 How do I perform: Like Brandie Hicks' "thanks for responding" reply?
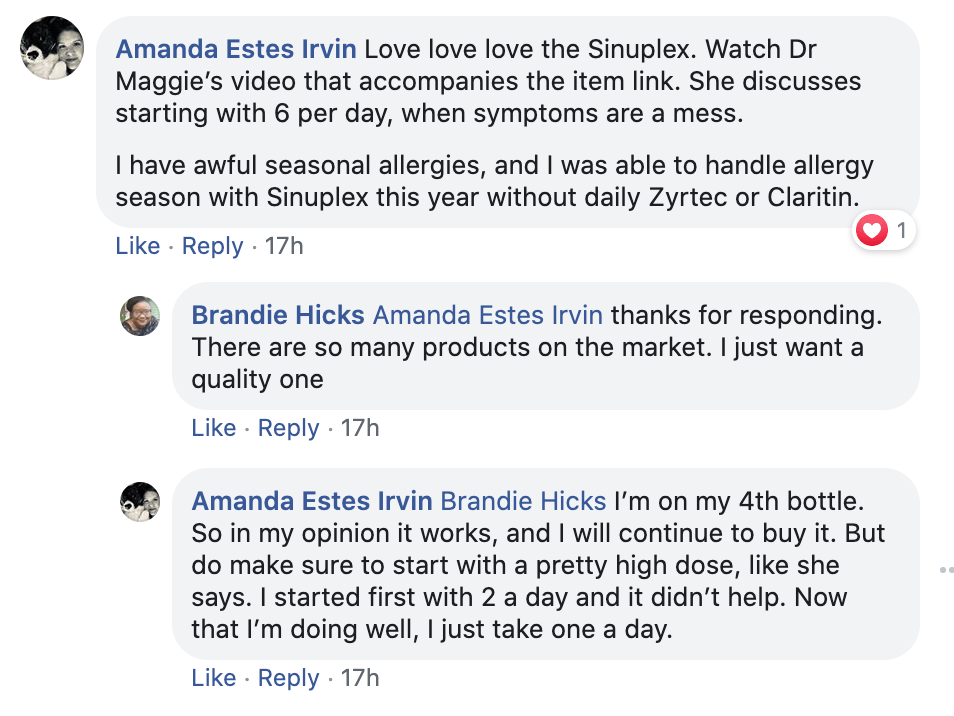click(x=213, y=428)
